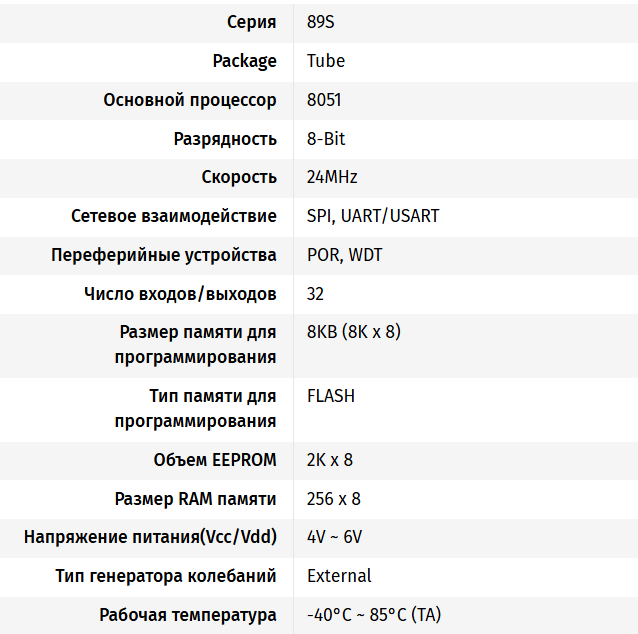Screen dimensions: 638x634
Task: Click the "Основной процессор" label
Action: (190, 100)
